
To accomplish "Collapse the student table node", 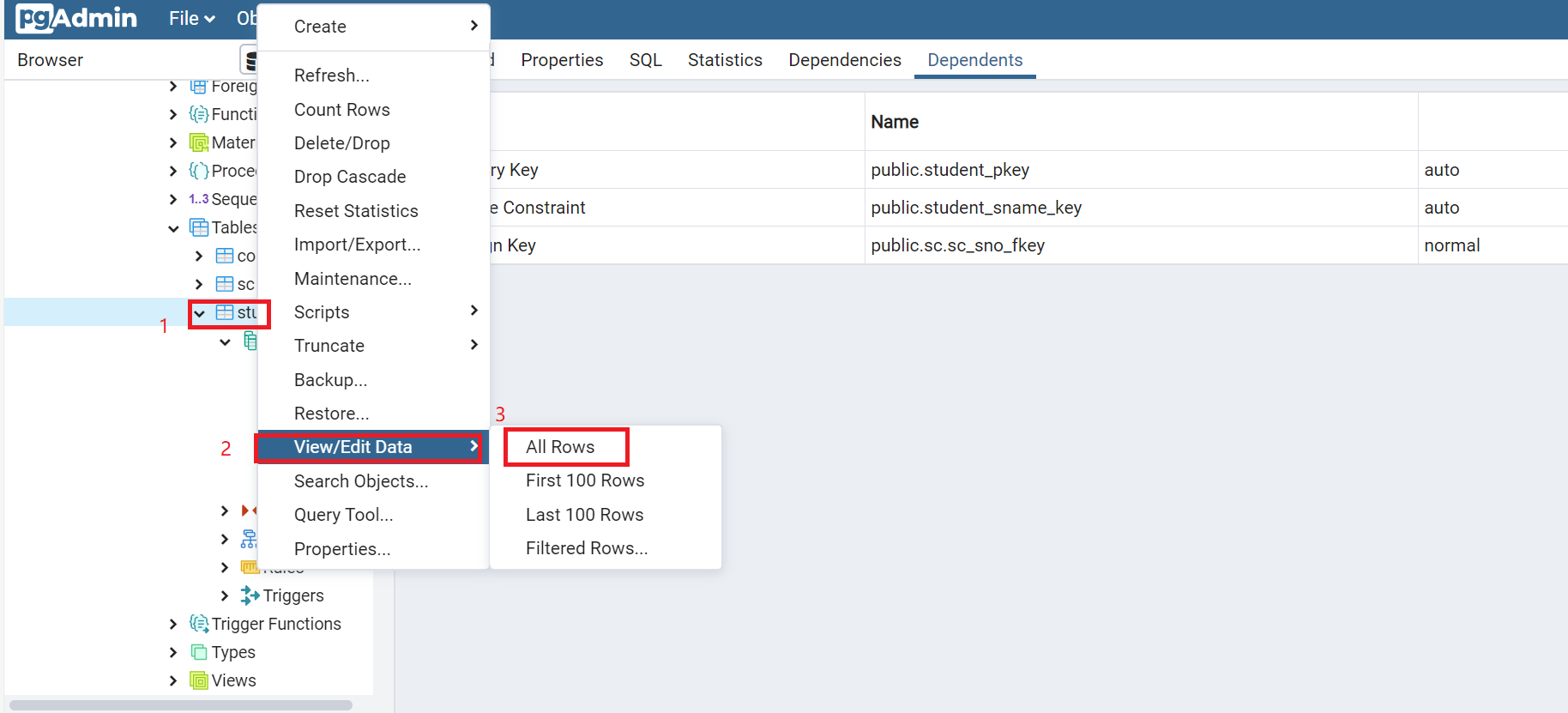I will click(x=199, y=313).
